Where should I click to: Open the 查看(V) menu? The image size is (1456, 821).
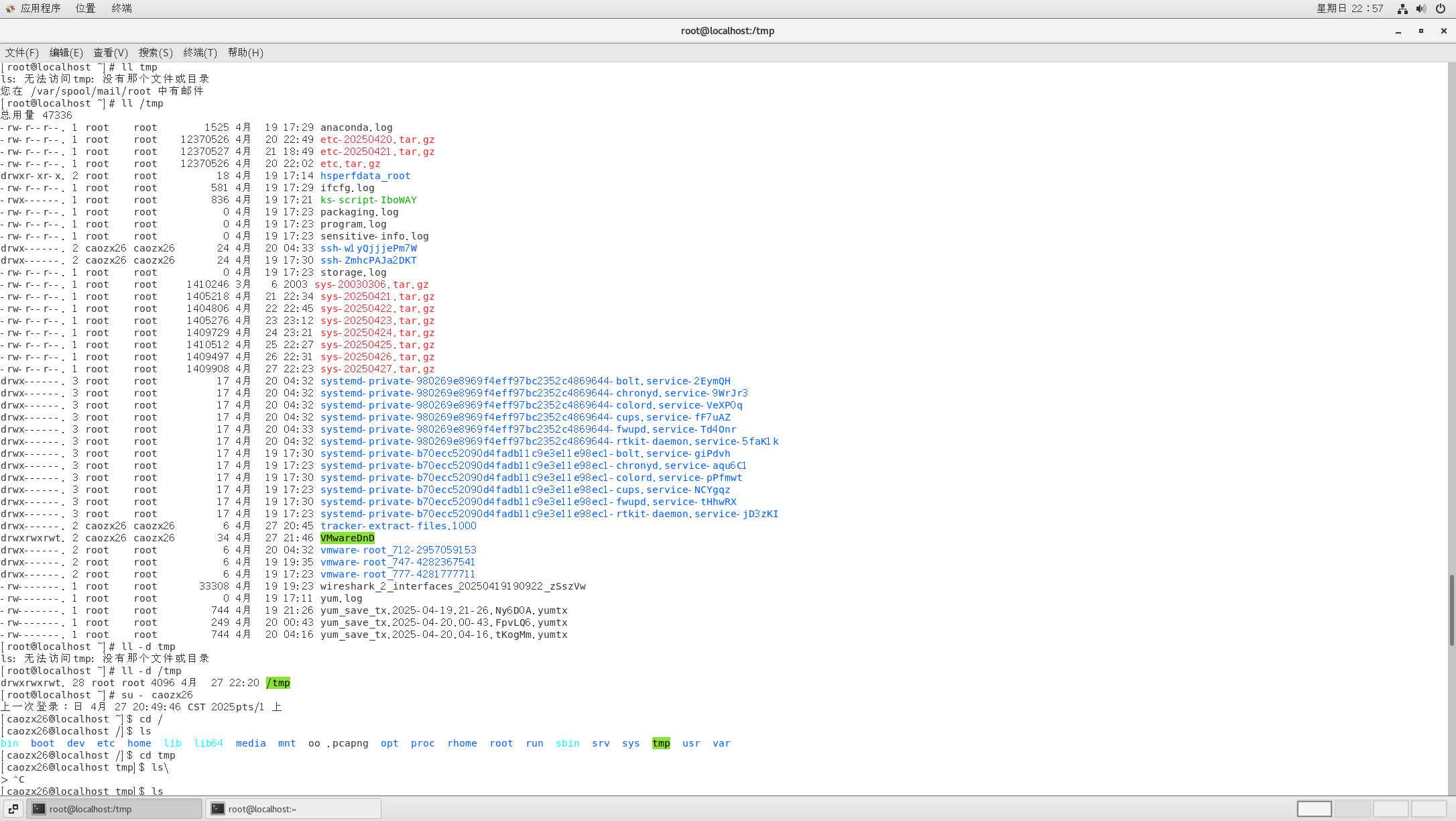point(110,52)
